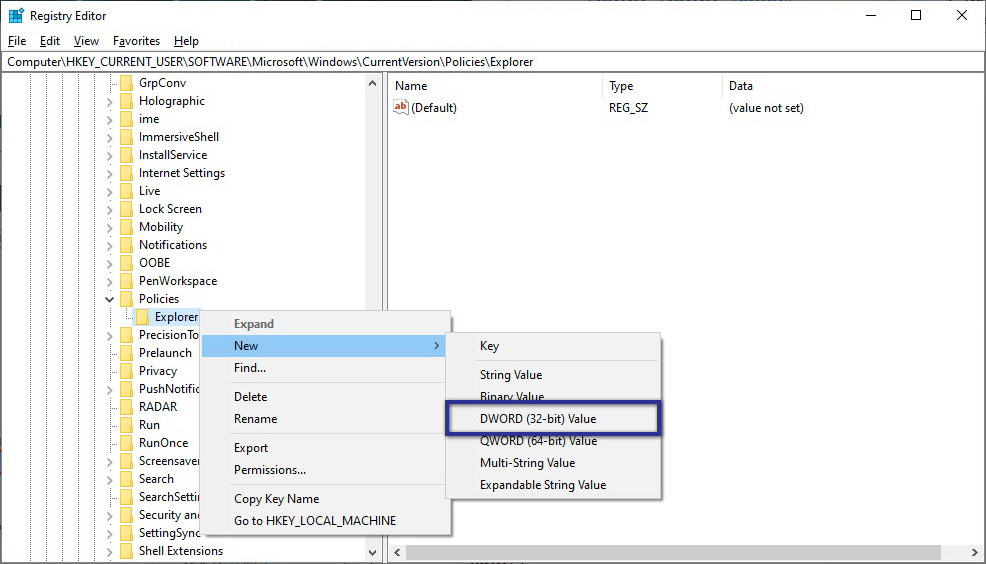
Task: Click the Registry Editor app icon in title bar
Action: (16, 16)
